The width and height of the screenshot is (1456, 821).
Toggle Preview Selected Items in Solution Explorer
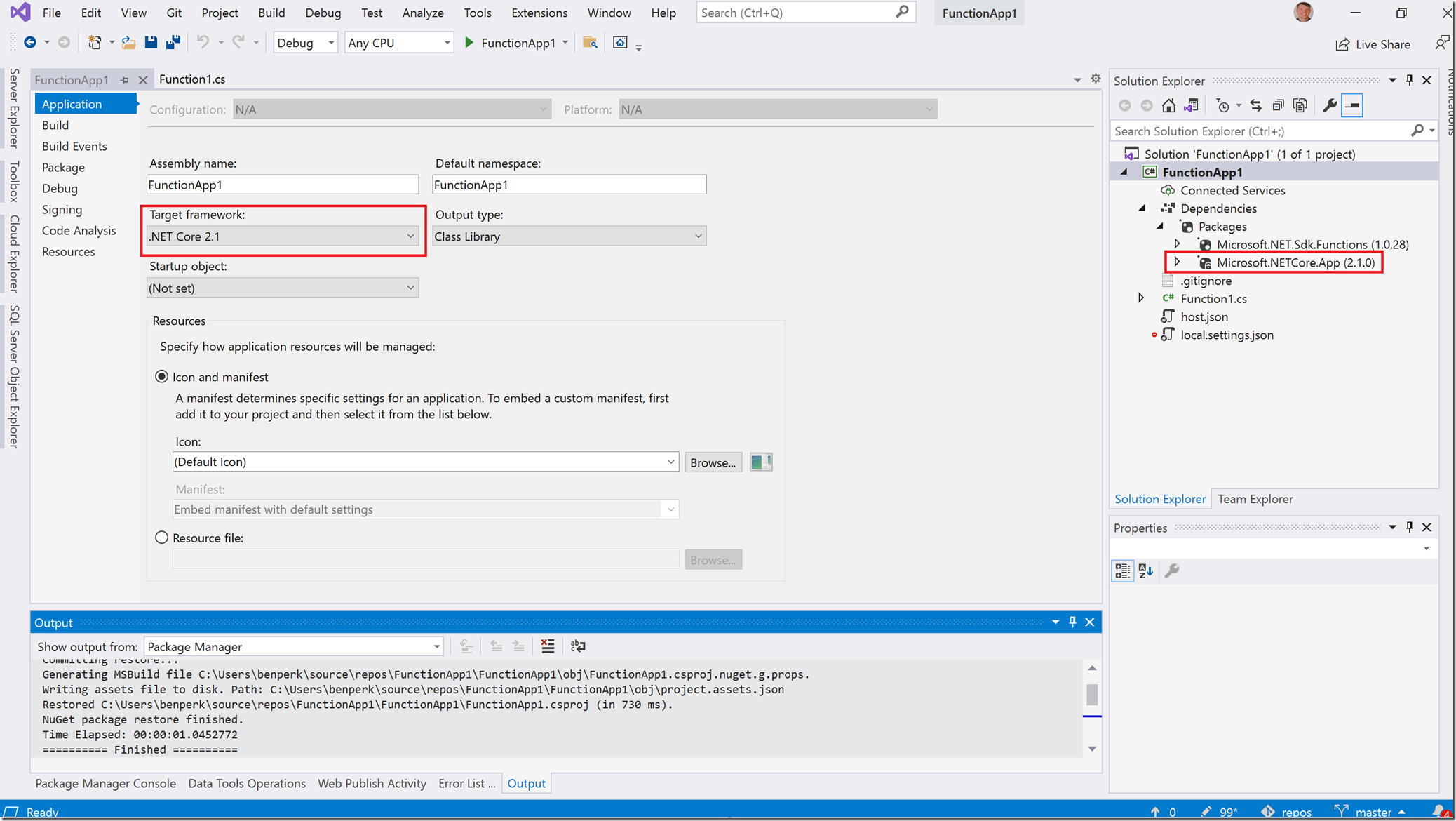point(1352,105)
